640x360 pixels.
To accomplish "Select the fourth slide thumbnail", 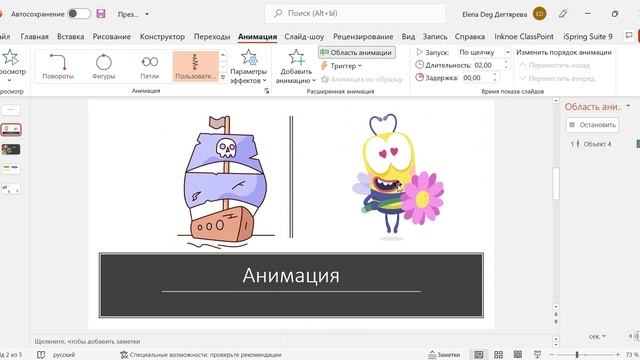I will tap(11, 169).
